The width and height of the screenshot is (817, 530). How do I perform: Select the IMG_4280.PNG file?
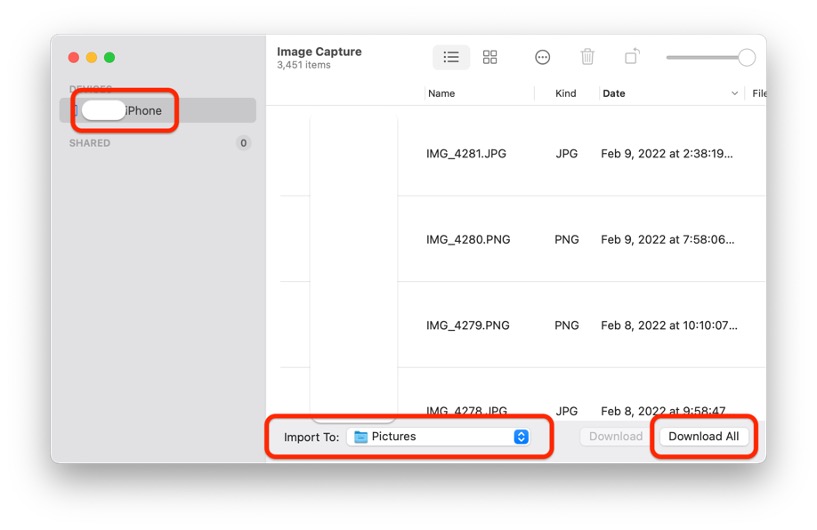[x=468, y=240]
